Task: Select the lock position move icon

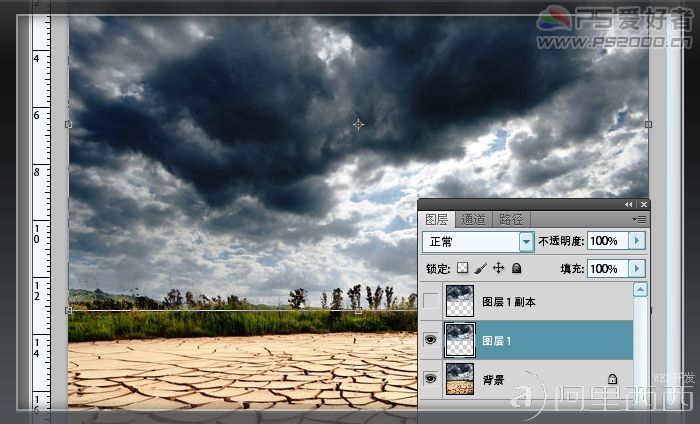Action: coord(498,268)
